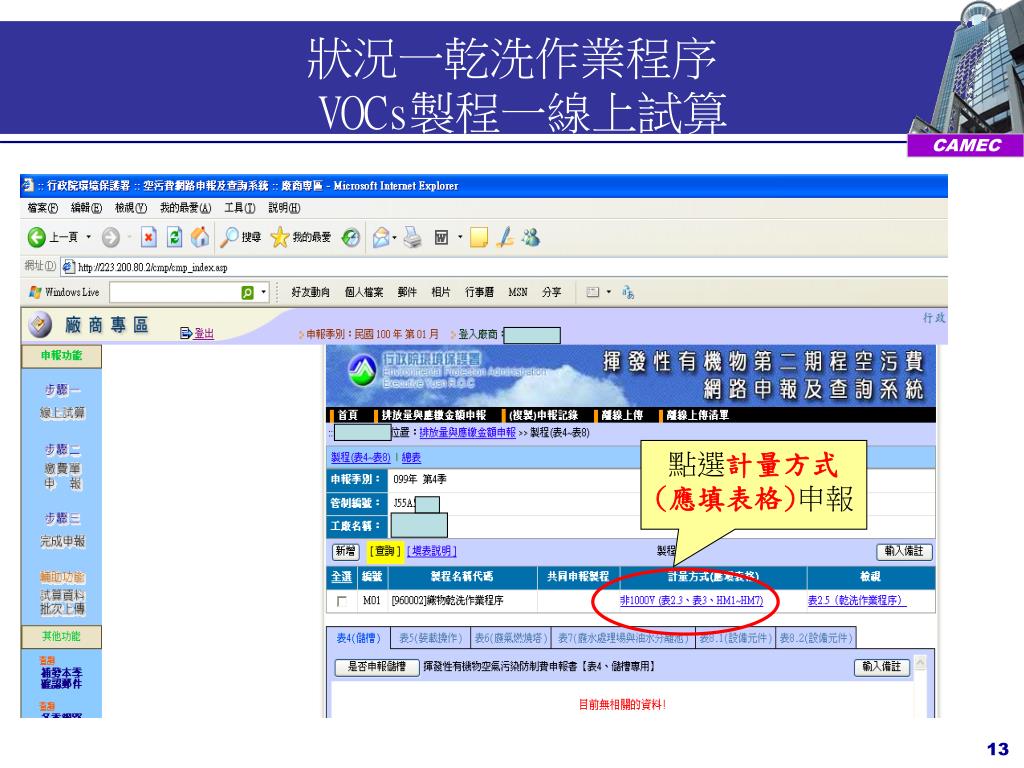Refresh the page with the green arrows icon
The height and width of the screenshot is (768, 1024).
click(174, 237)
